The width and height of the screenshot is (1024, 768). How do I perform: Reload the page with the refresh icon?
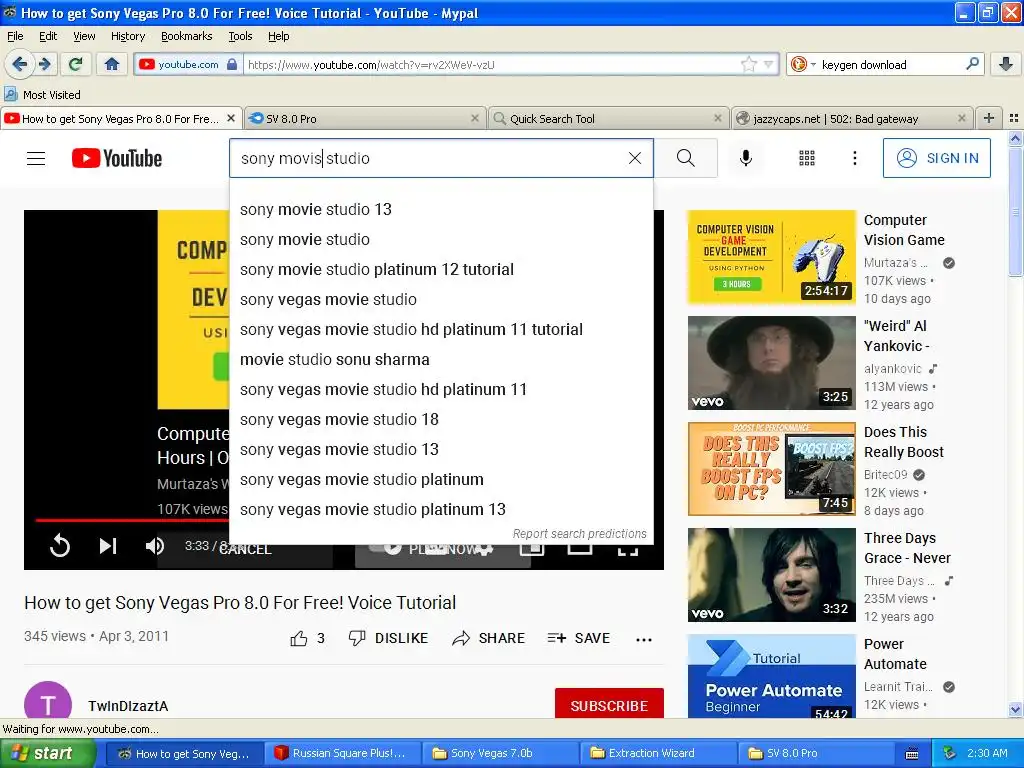click(x=76, y=64)
